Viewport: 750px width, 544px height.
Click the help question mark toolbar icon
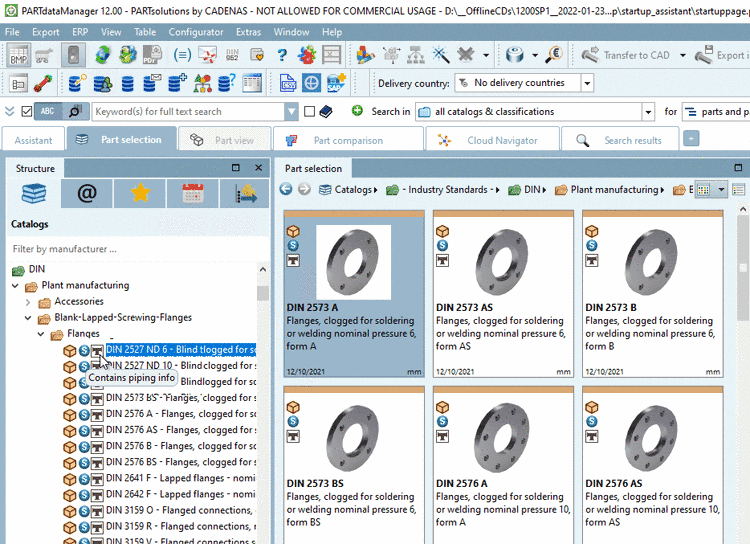[281, 56]
